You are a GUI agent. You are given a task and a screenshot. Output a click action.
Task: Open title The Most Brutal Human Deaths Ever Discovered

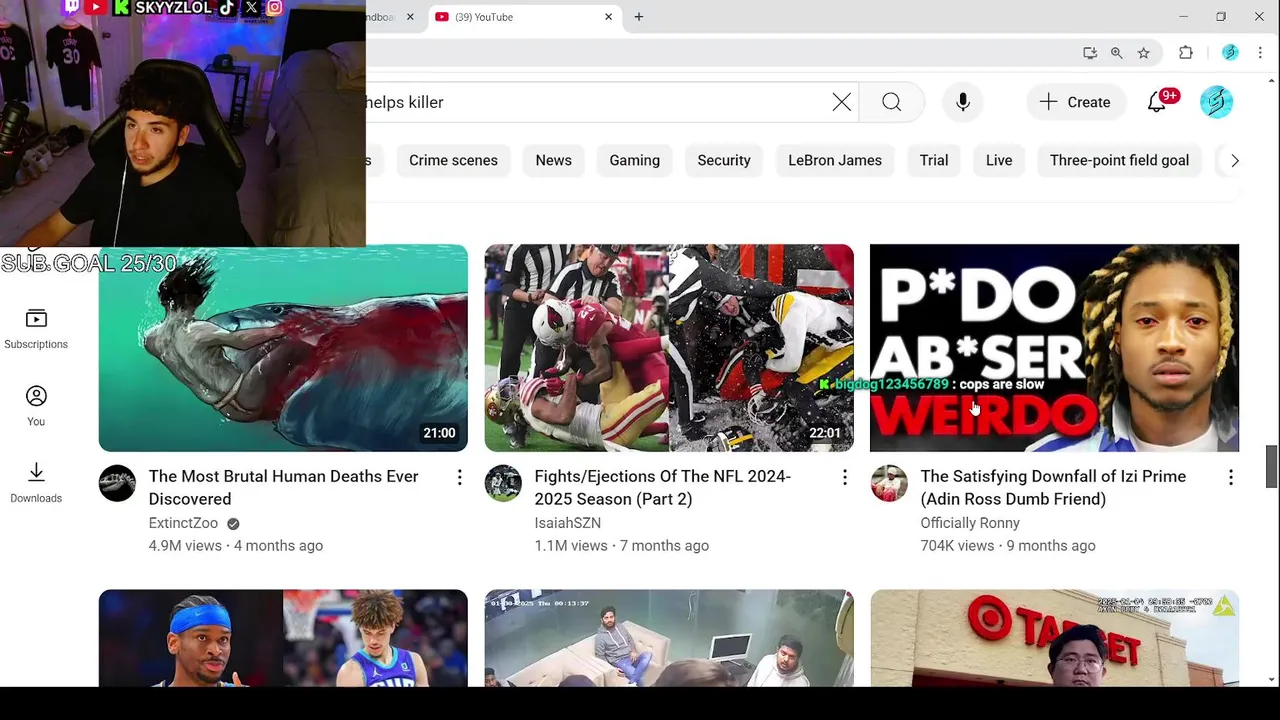point(284,488)
